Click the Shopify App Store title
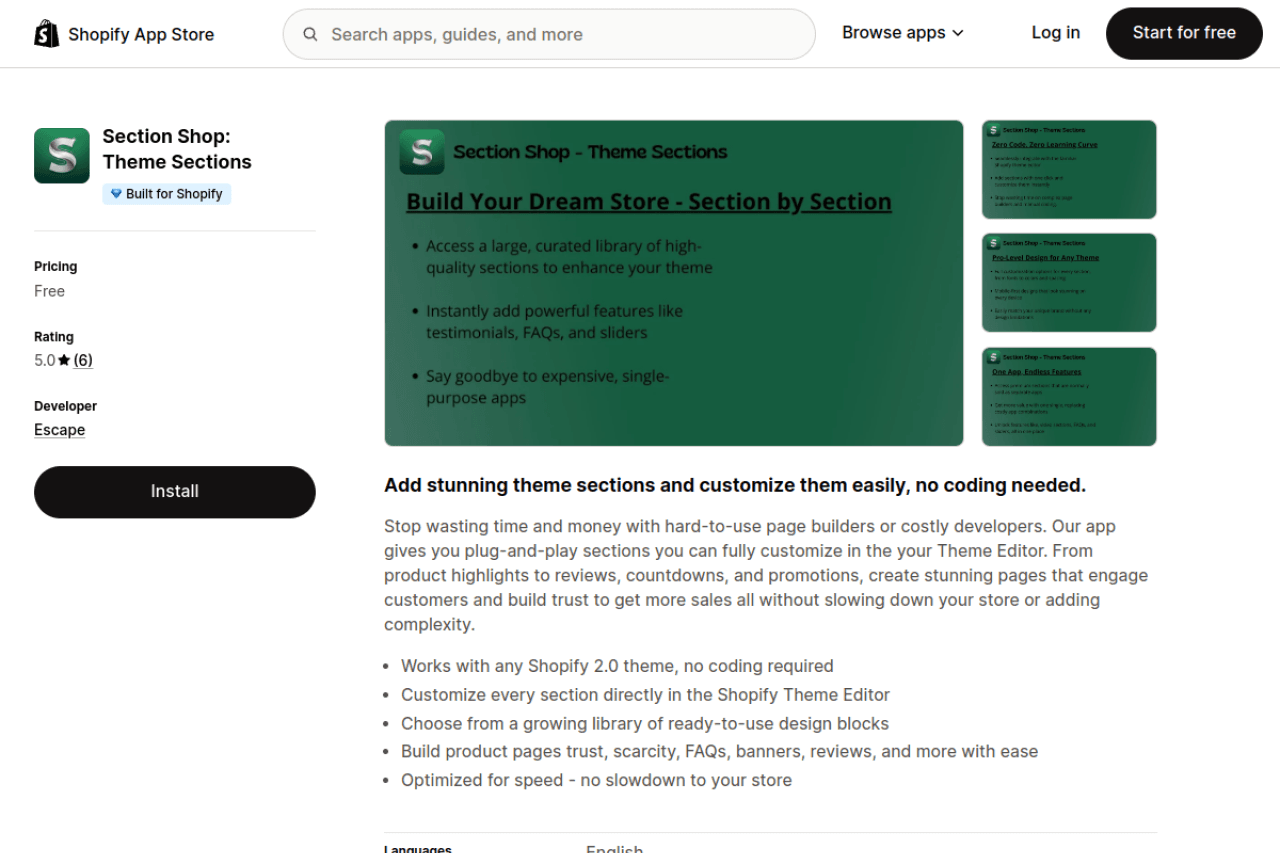The width and height of the screenshot is (1280, 853). (x=141, y=34)
